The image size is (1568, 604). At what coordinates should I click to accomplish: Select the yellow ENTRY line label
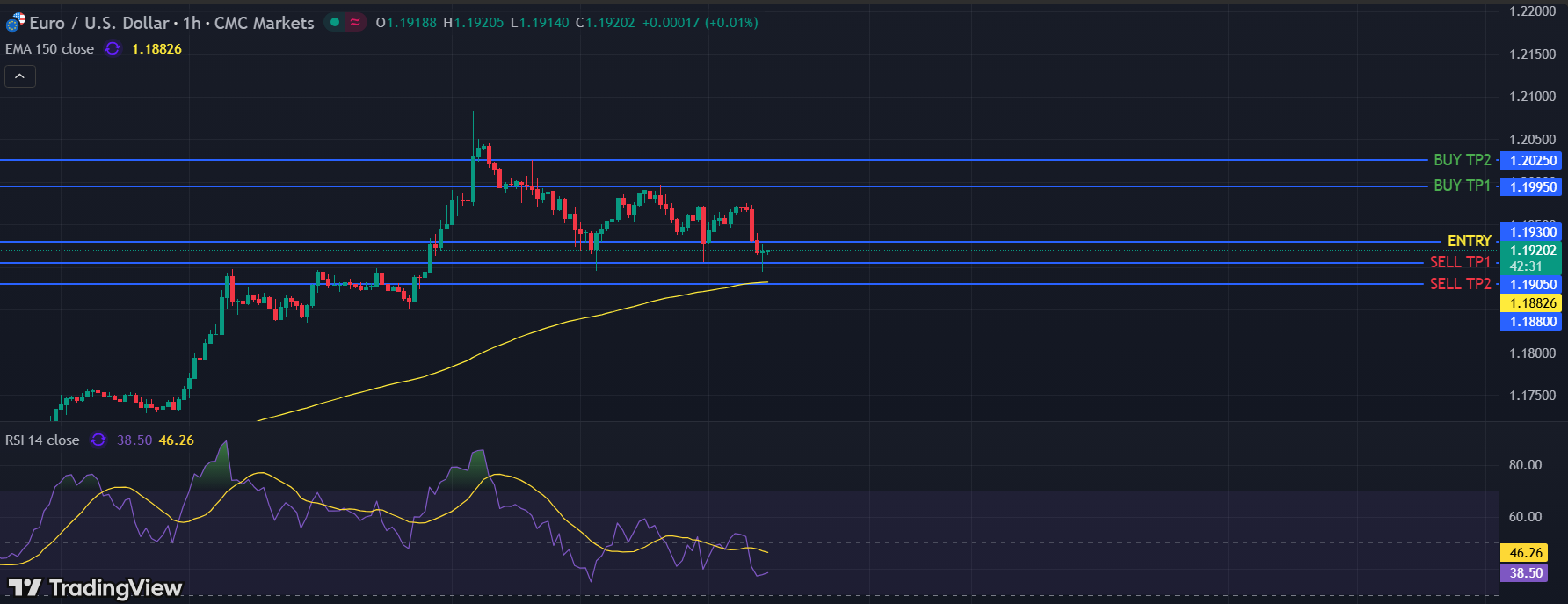1469,241
